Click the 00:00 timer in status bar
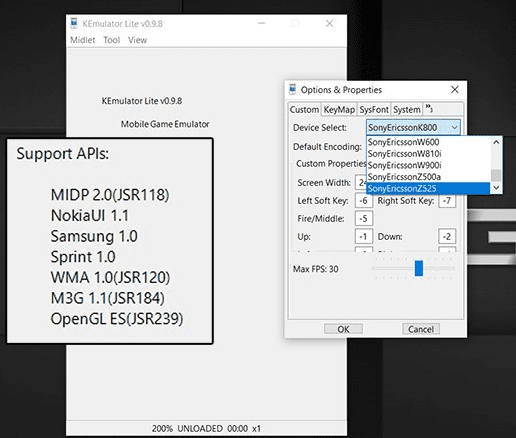516x438 pixels. 238,429
